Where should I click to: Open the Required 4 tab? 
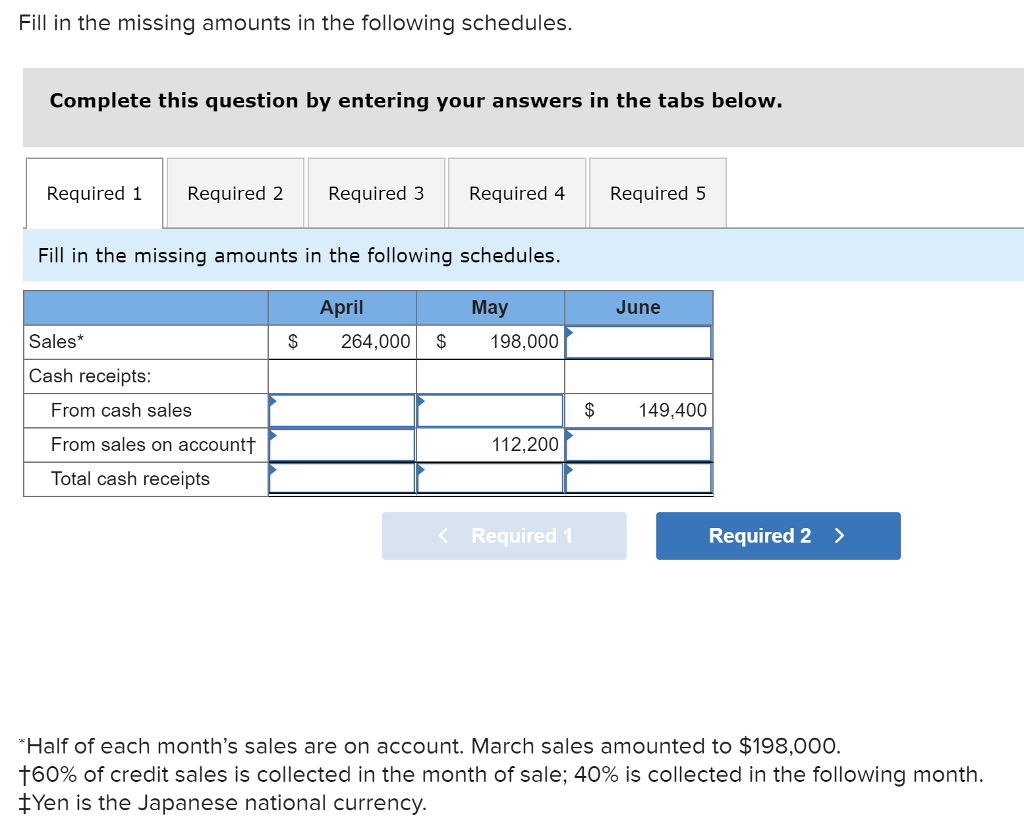coord(517,192)
